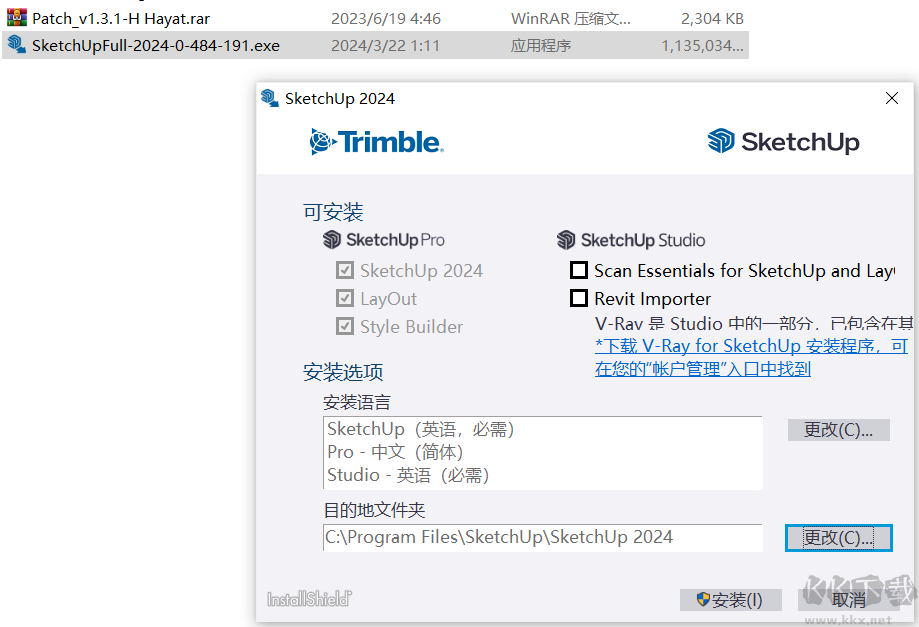This screenshot has height=627, width=919.
Task: Click the destination folder path field
Action: (x=543, y=537)
